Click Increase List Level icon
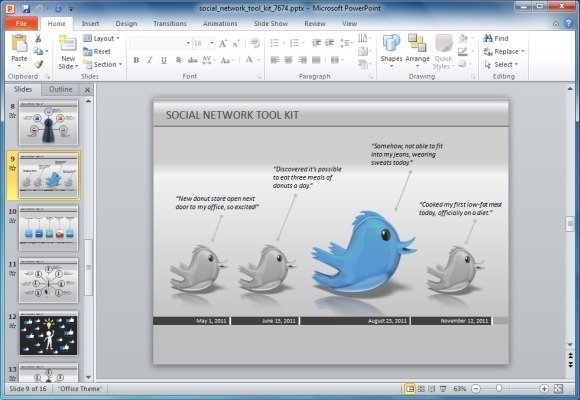The image size is (580, 400). 330,43
